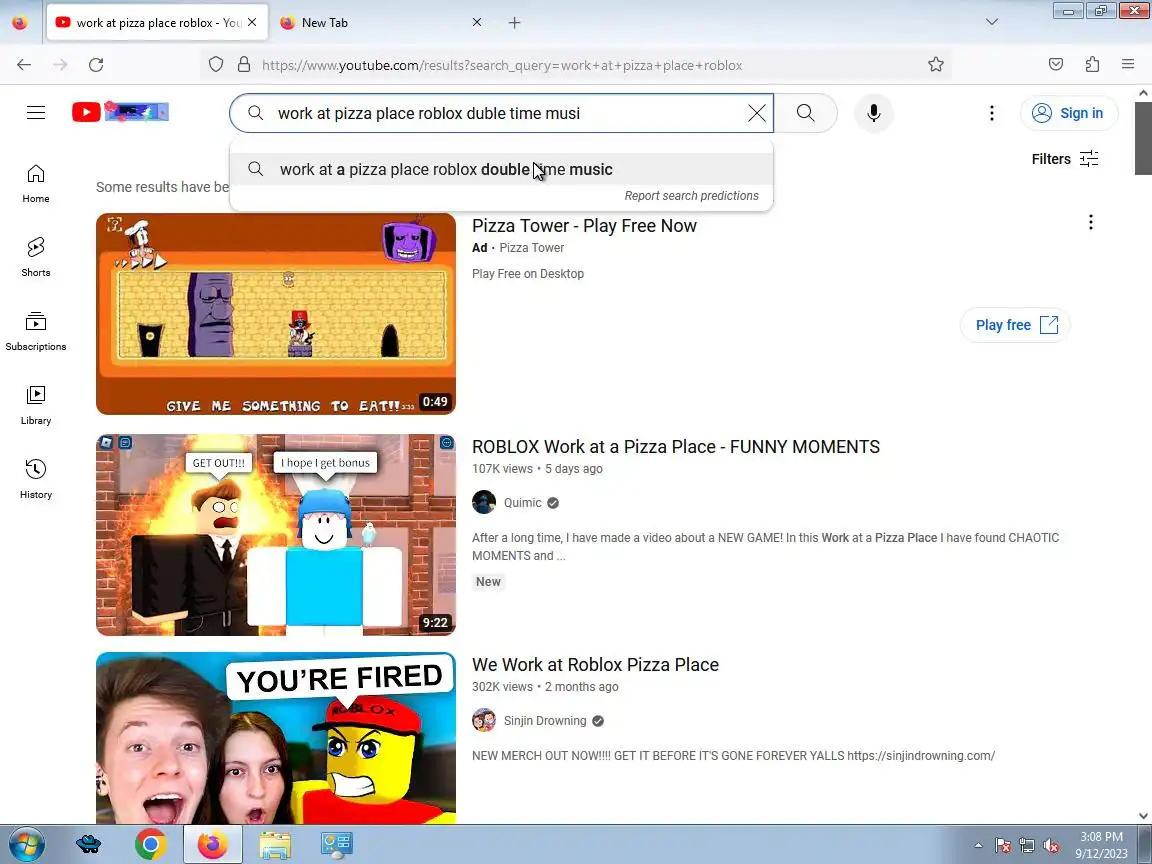Bookmark this page with star icon
The width and height of the screenshot is (1152, 864).
(935, 65)
